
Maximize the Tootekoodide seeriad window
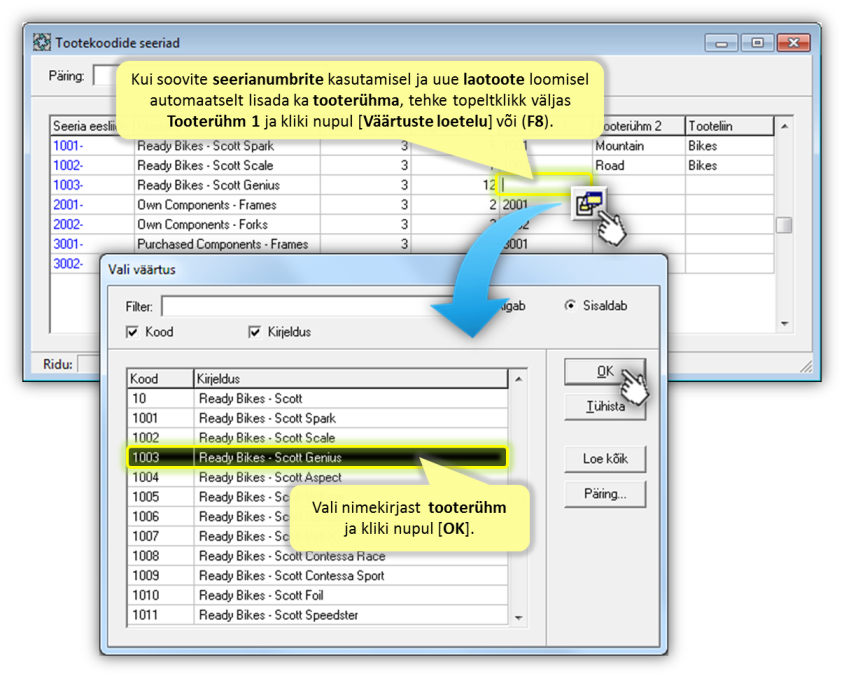click(x=758, y=43)
